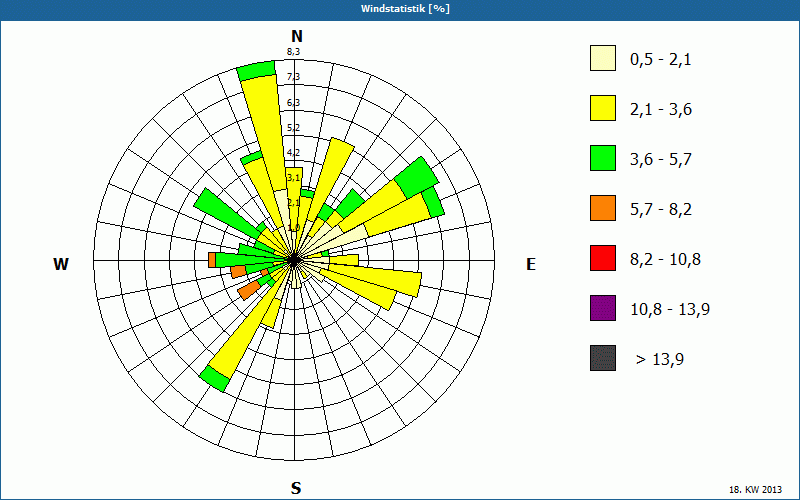800x500 pixels.
Task: Click the '> 13,9' legend text
Action: (x=660, y=360)
